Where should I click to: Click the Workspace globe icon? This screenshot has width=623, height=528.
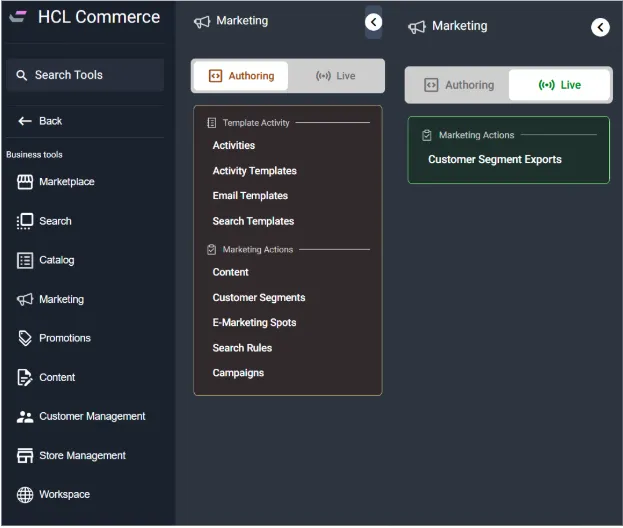25,495
